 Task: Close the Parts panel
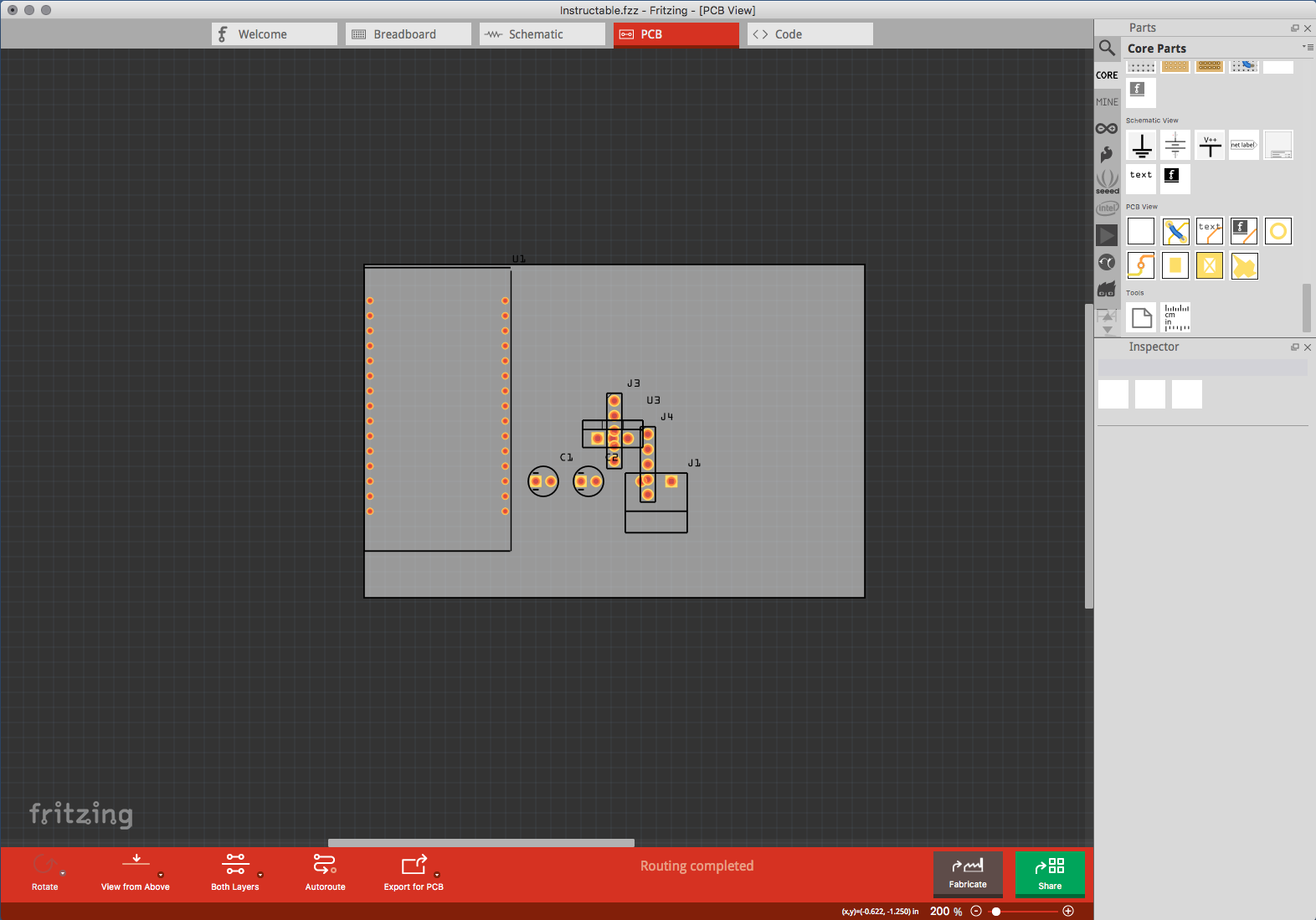pyautogui.click(x=1308, y=28)
